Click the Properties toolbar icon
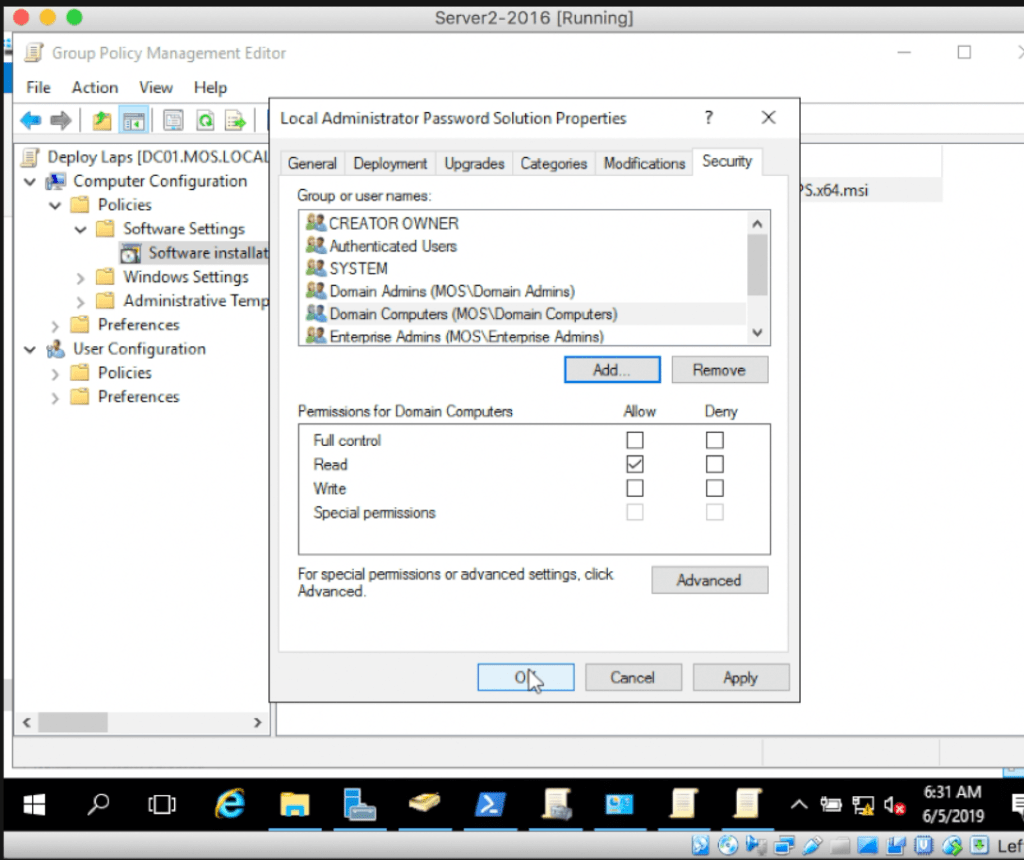1024x860 pixels. (x=170, y=120)
